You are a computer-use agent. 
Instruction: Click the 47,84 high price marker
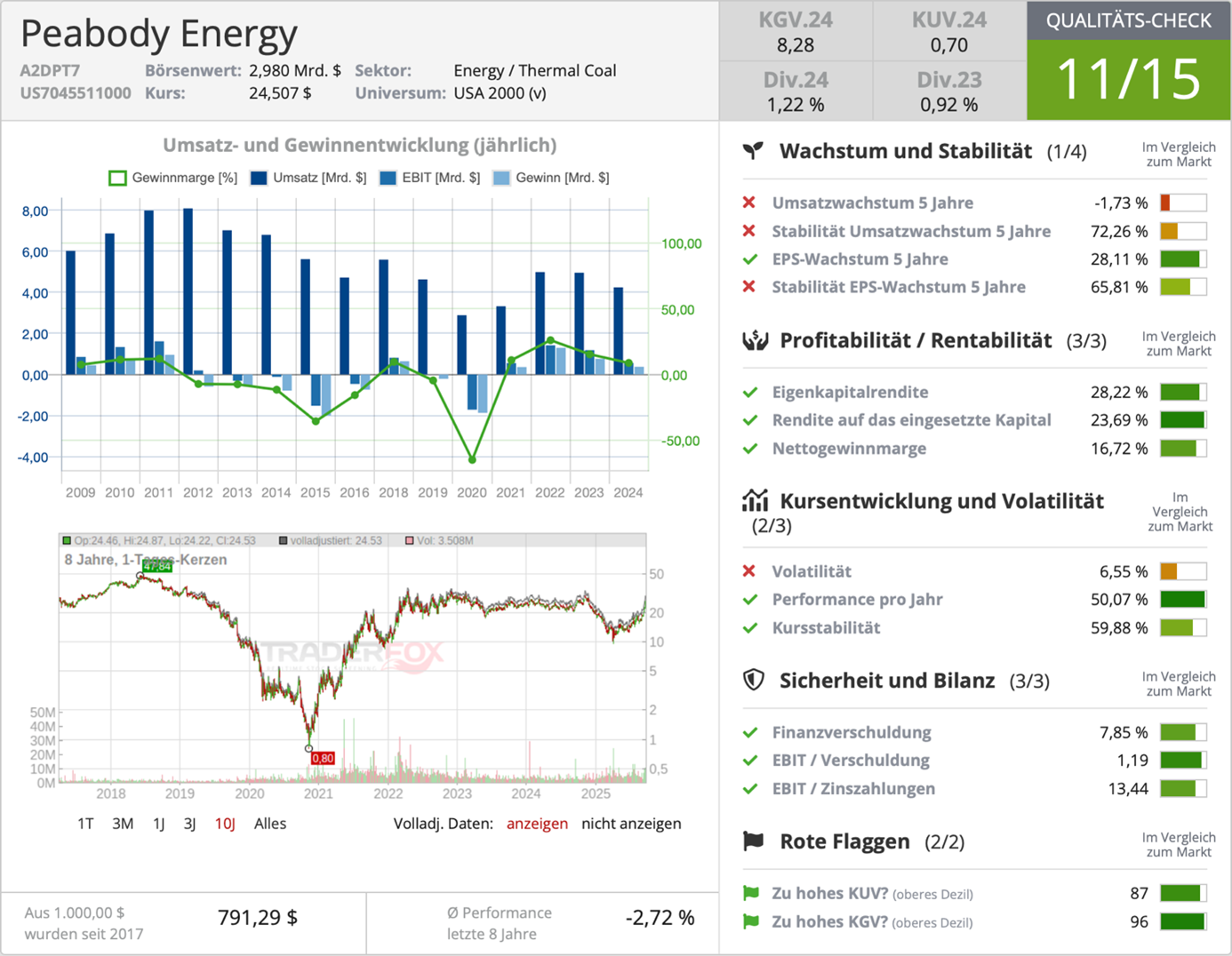point(156,566)
